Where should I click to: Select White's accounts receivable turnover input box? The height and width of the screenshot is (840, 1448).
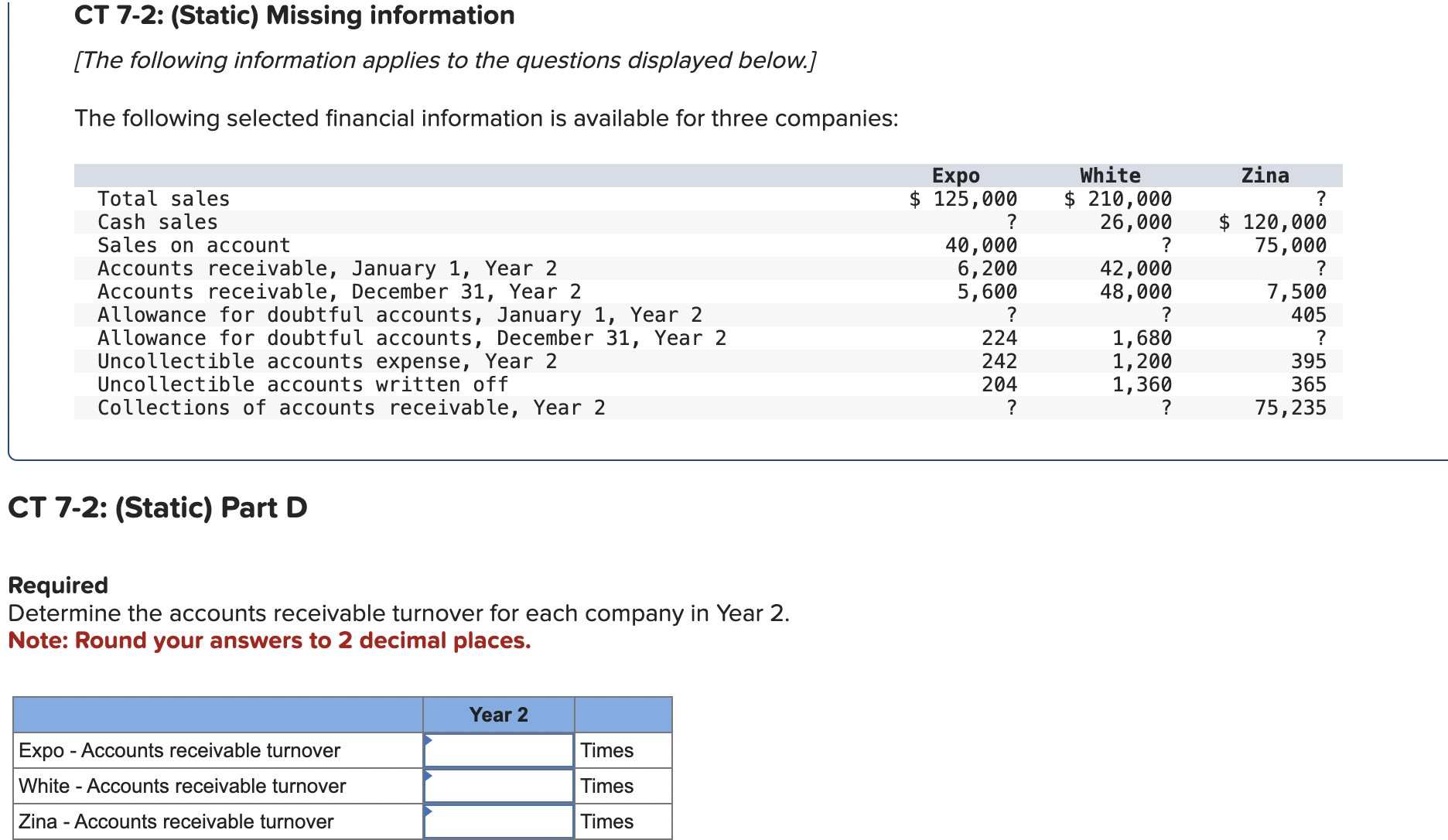point(498,785)
